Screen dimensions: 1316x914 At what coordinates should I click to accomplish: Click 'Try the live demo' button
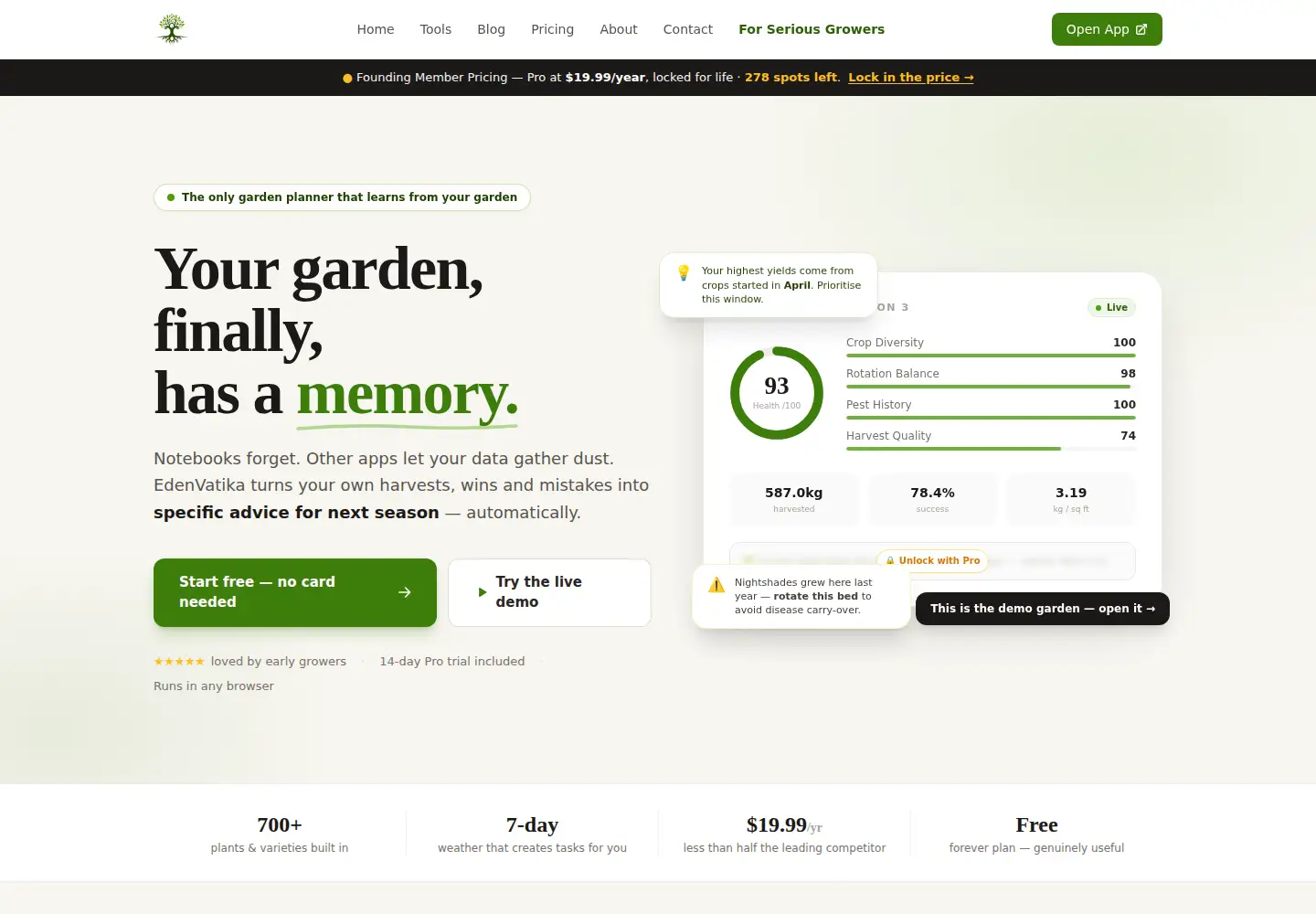549,592
